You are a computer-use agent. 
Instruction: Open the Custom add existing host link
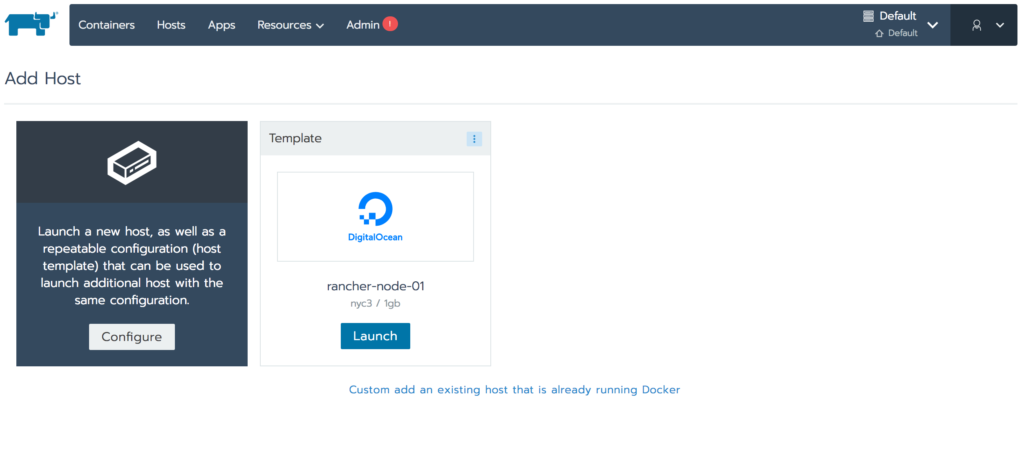point(515,390)
